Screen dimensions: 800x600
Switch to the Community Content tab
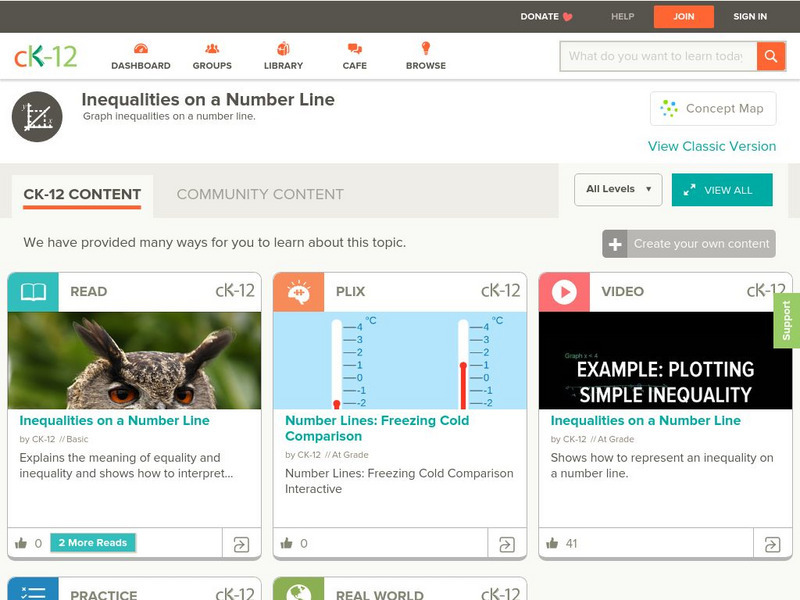coord(260,194)
